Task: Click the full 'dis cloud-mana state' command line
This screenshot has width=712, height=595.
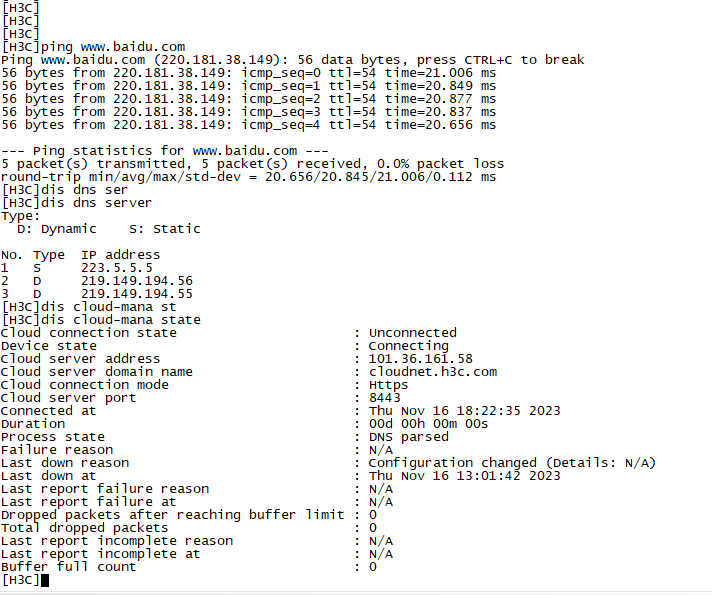Action: tap(100, 320)
